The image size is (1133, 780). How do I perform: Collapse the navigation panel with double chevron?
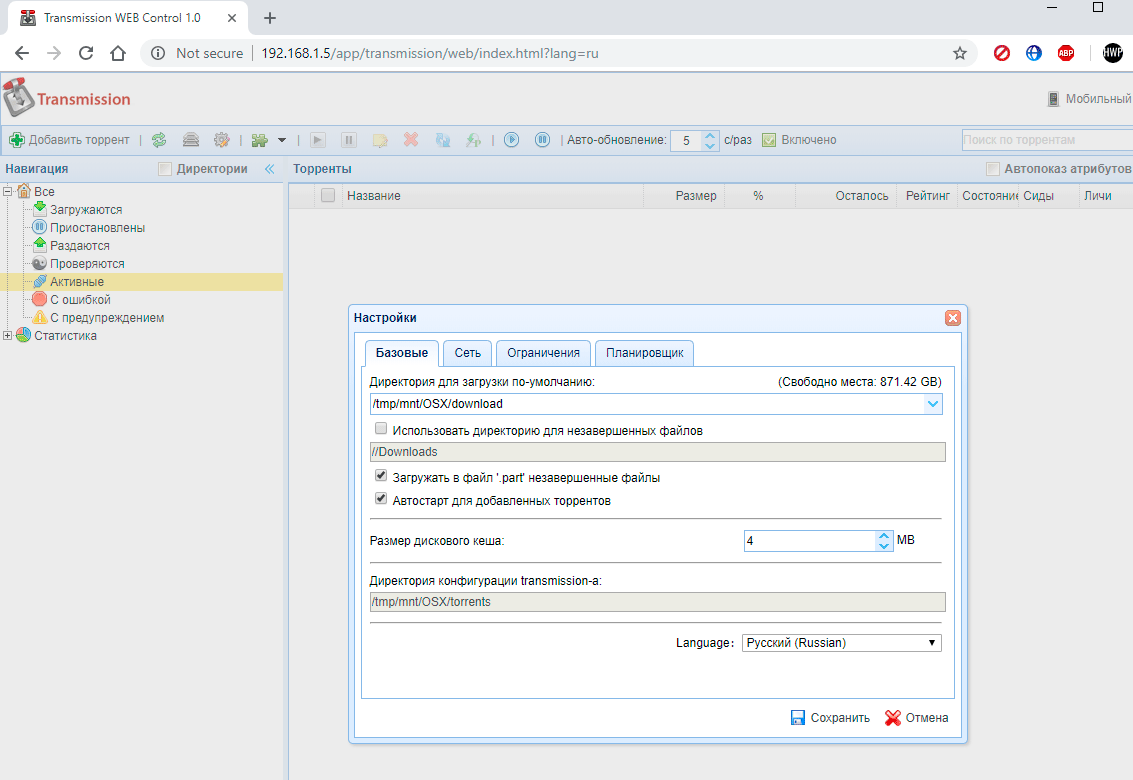click(x=269, y=169)
